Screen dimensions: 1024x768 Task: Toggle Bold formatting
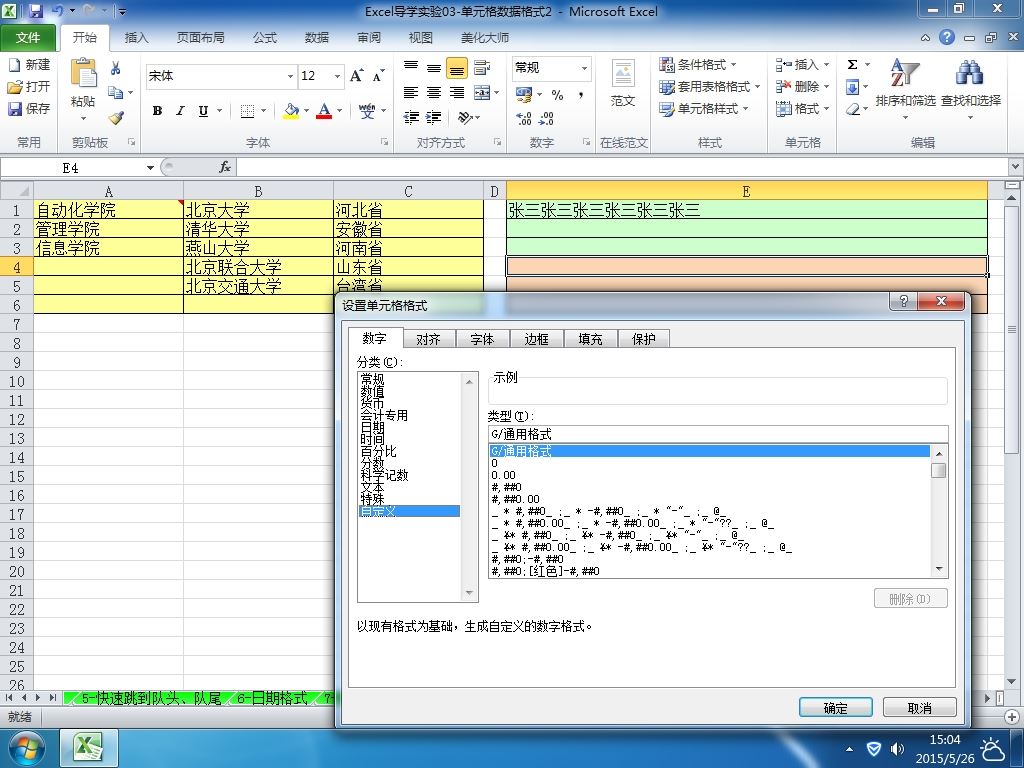pyautogui.click(x=157, y=111)
